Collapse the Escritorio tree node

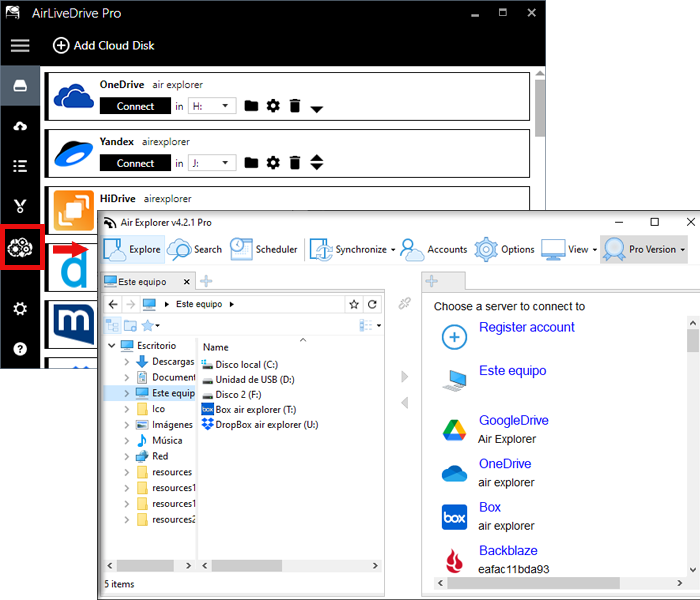point(112,346)
